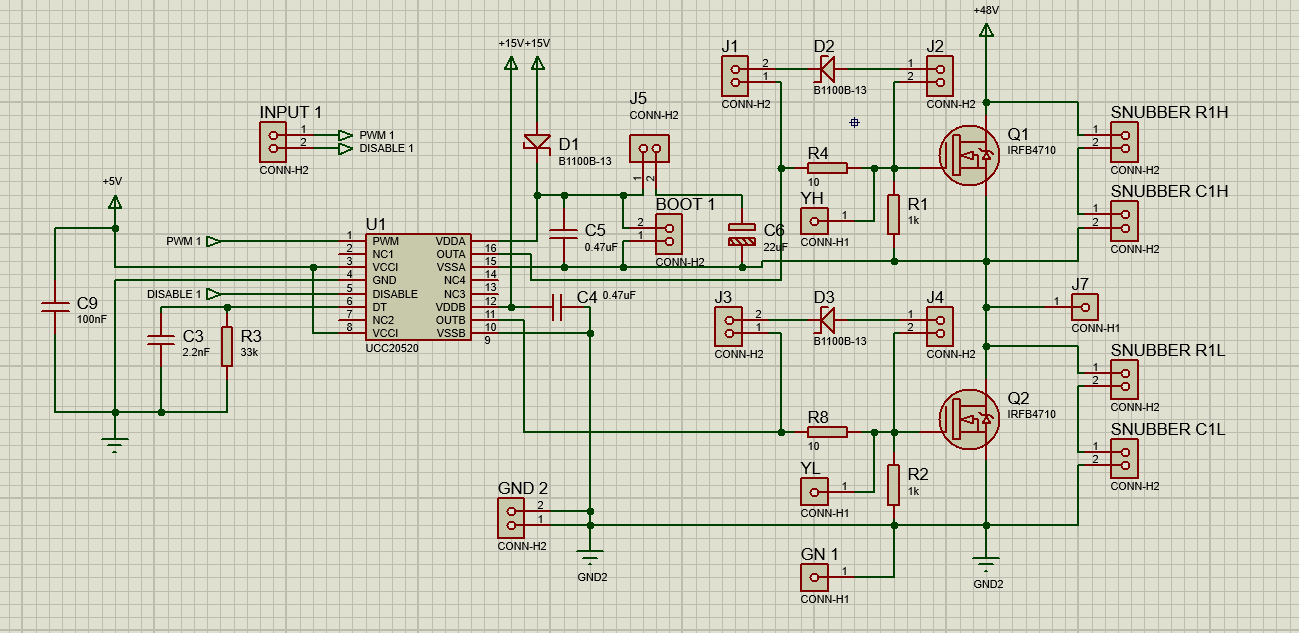Click the BOOT 1 connector
The width and height of the screenshot is (1299, 633).
click(667, 234)
